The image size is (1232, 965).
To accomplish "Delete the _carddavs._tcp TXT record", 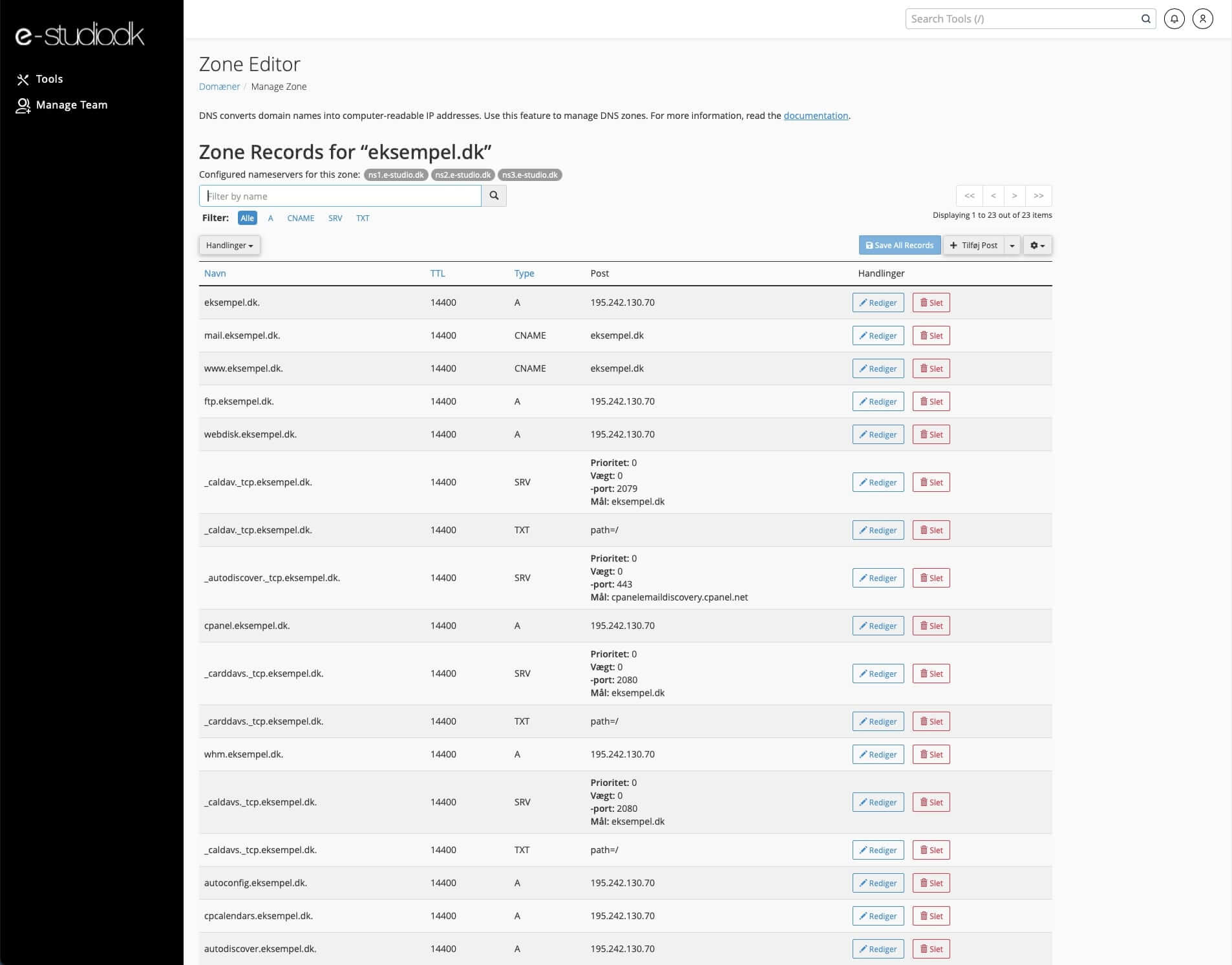I will coord(931,721).
